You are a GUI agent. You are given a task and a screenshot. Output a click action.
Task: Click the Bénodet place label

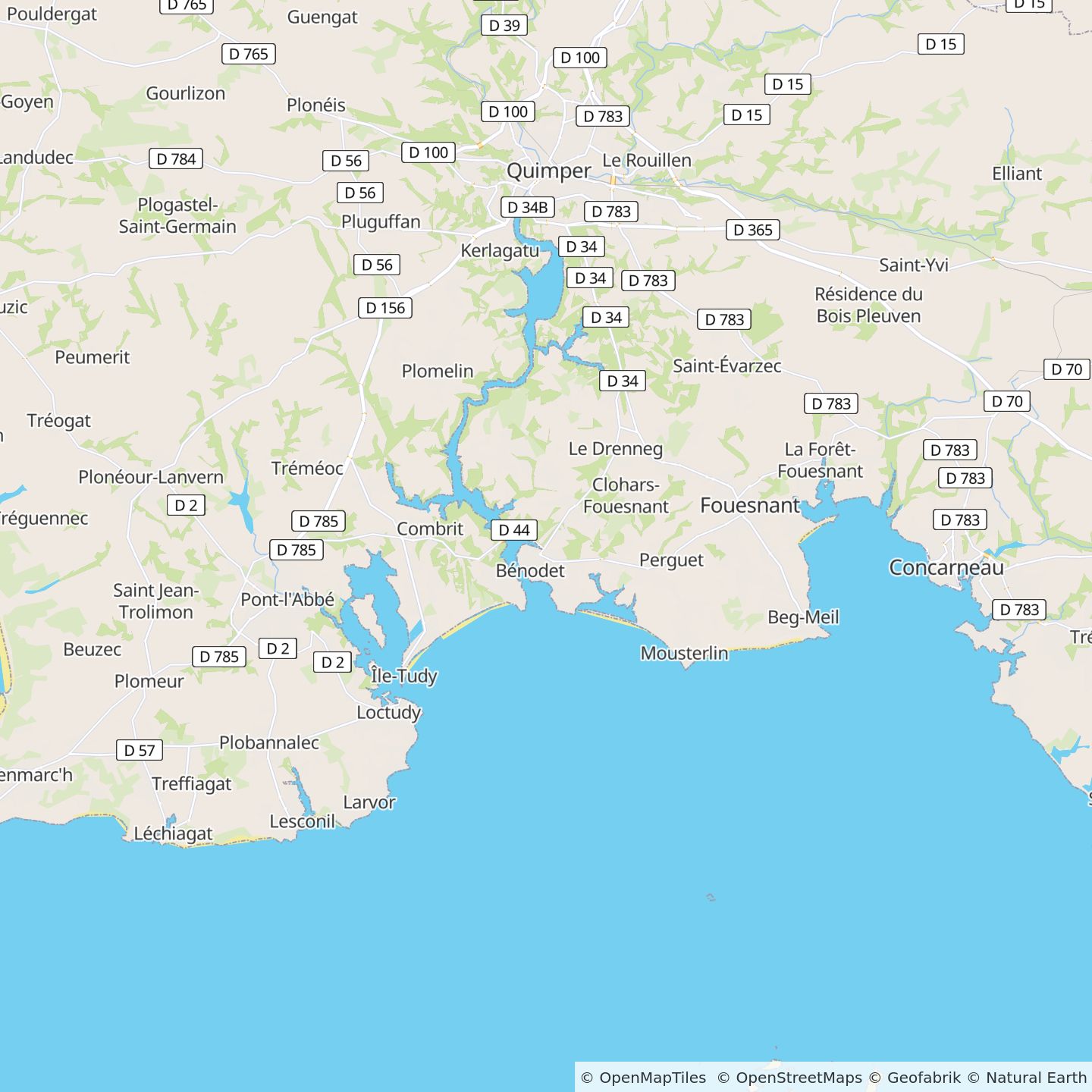click(530, 570)
